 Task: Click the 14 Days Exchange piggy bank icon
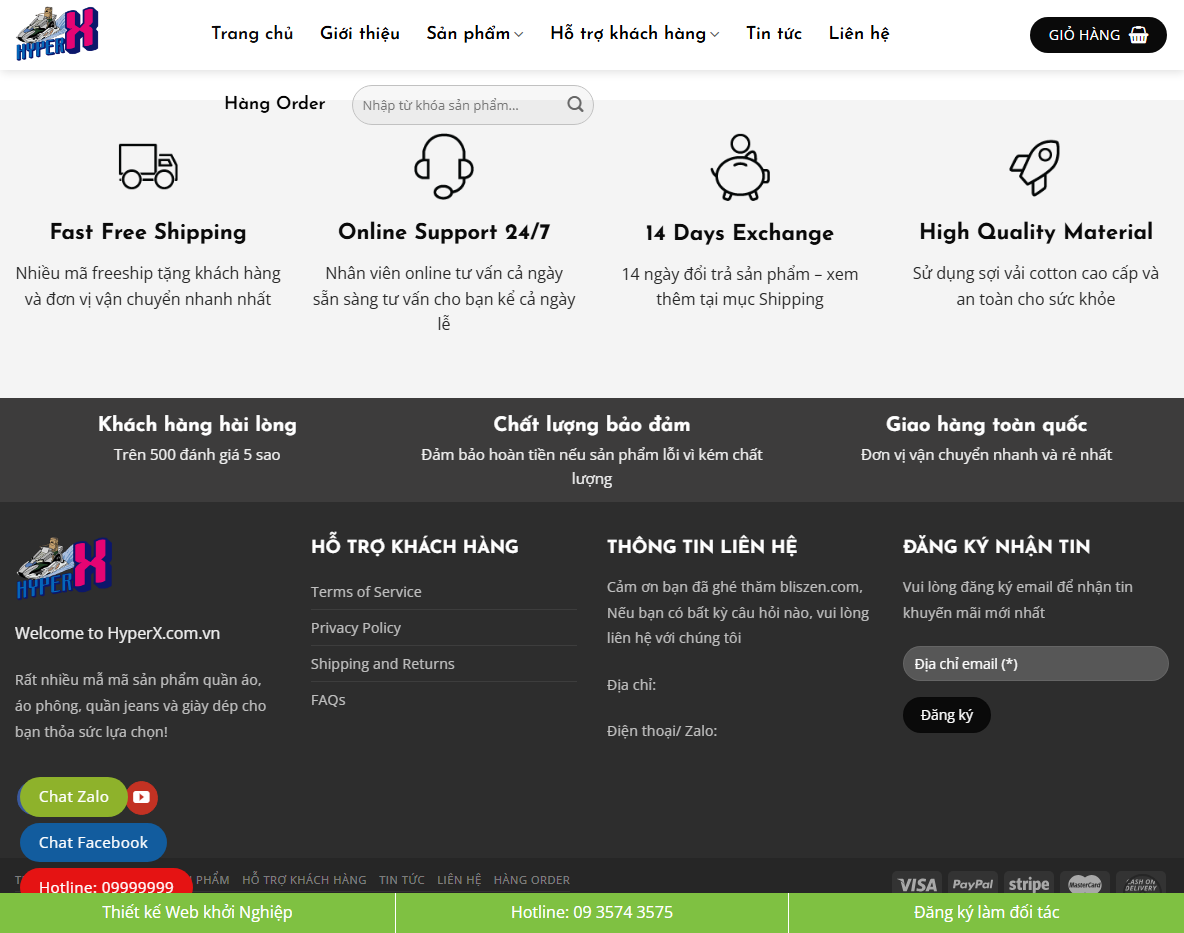(x=740, y=168)
